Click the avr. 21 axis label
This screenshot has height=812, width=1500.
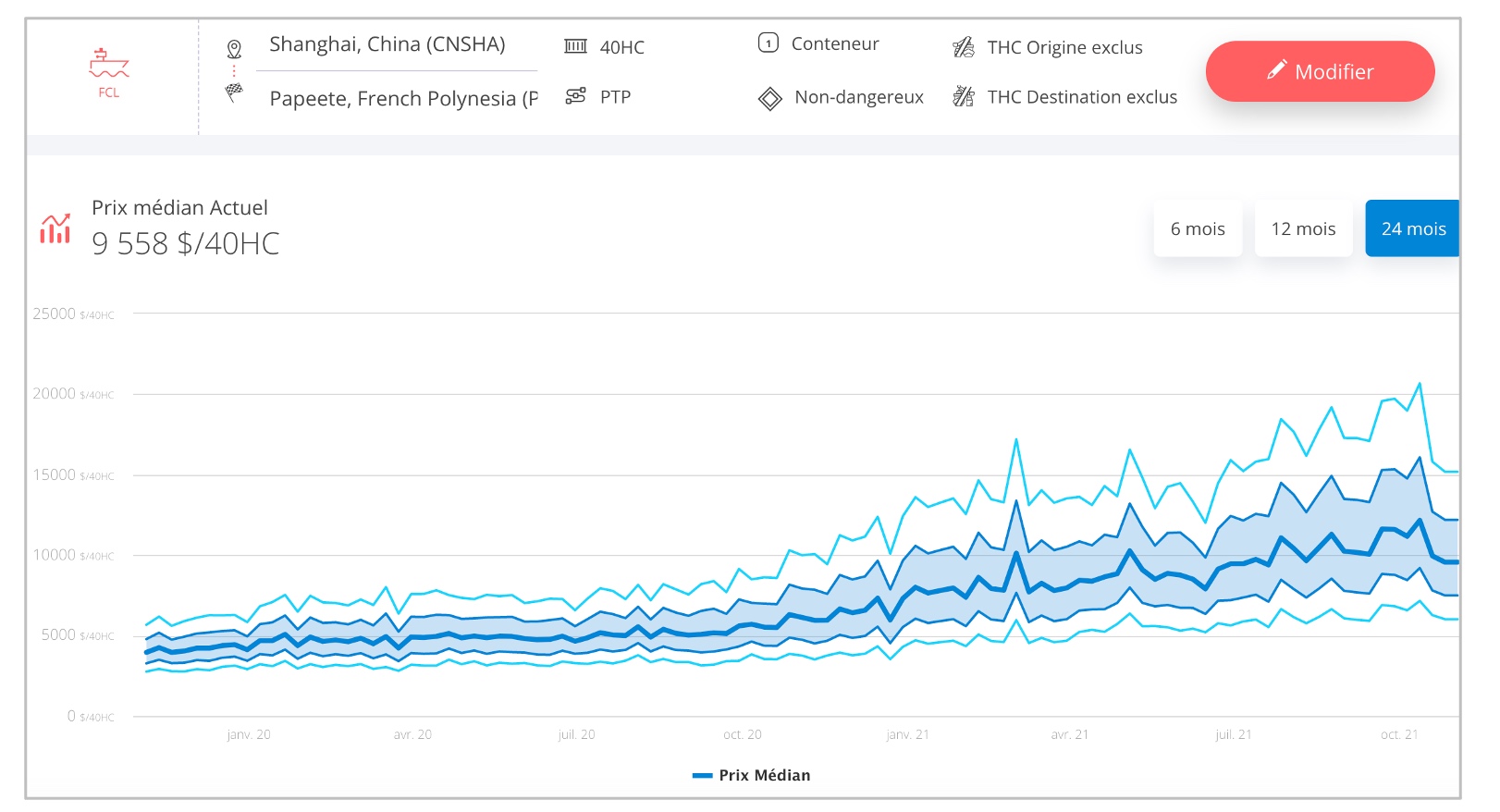(x=1070, y=734)
